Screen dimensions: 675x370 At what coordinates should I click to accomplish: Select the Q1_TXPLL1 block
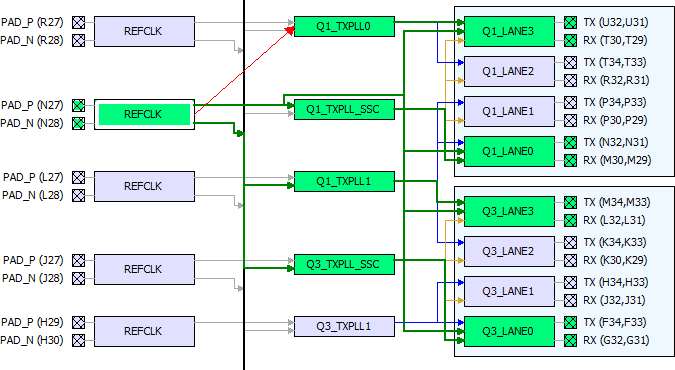(x=344, y=181)
